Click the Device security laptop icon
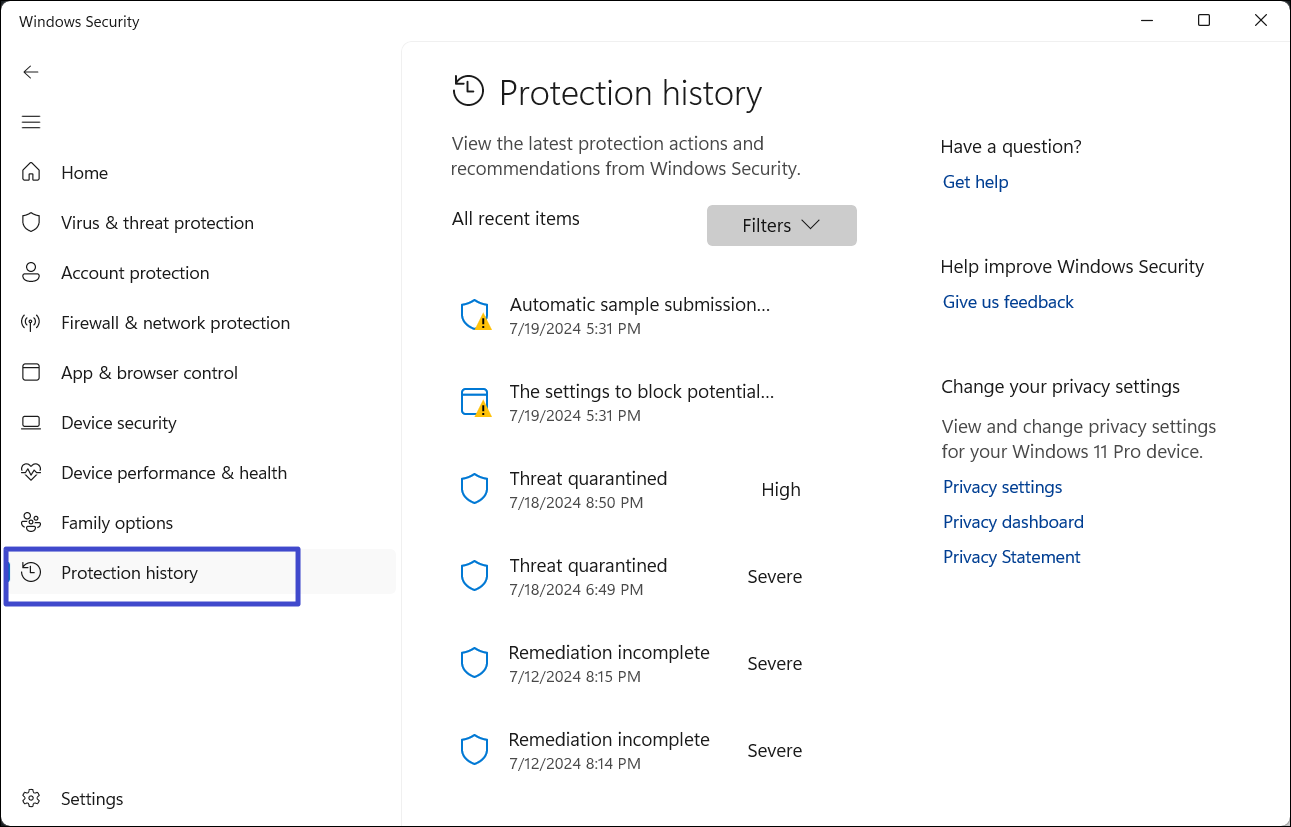This screenshot has width=1291, height=827. click(x=31, y=422)
